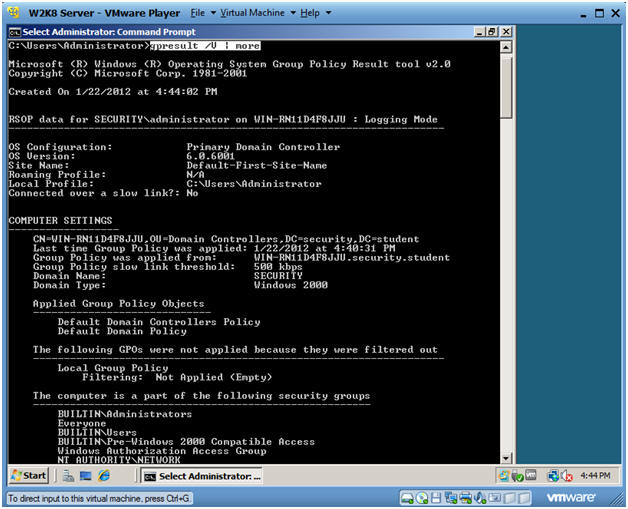This screenshot has width=628, height=509.
Task: Open the Virtual Machine menu
Action: coord(252,13)
